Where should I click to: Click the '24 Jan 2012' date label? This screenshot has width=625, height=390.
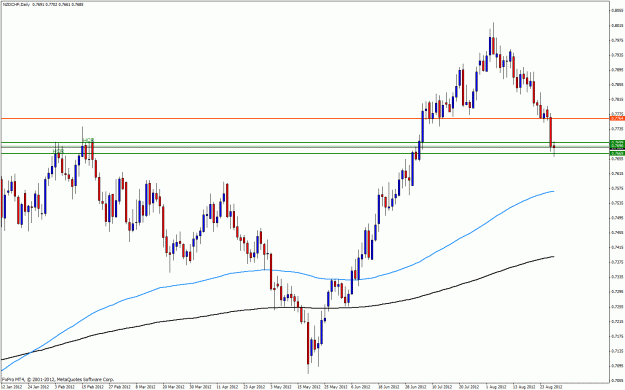pos(38,387)
